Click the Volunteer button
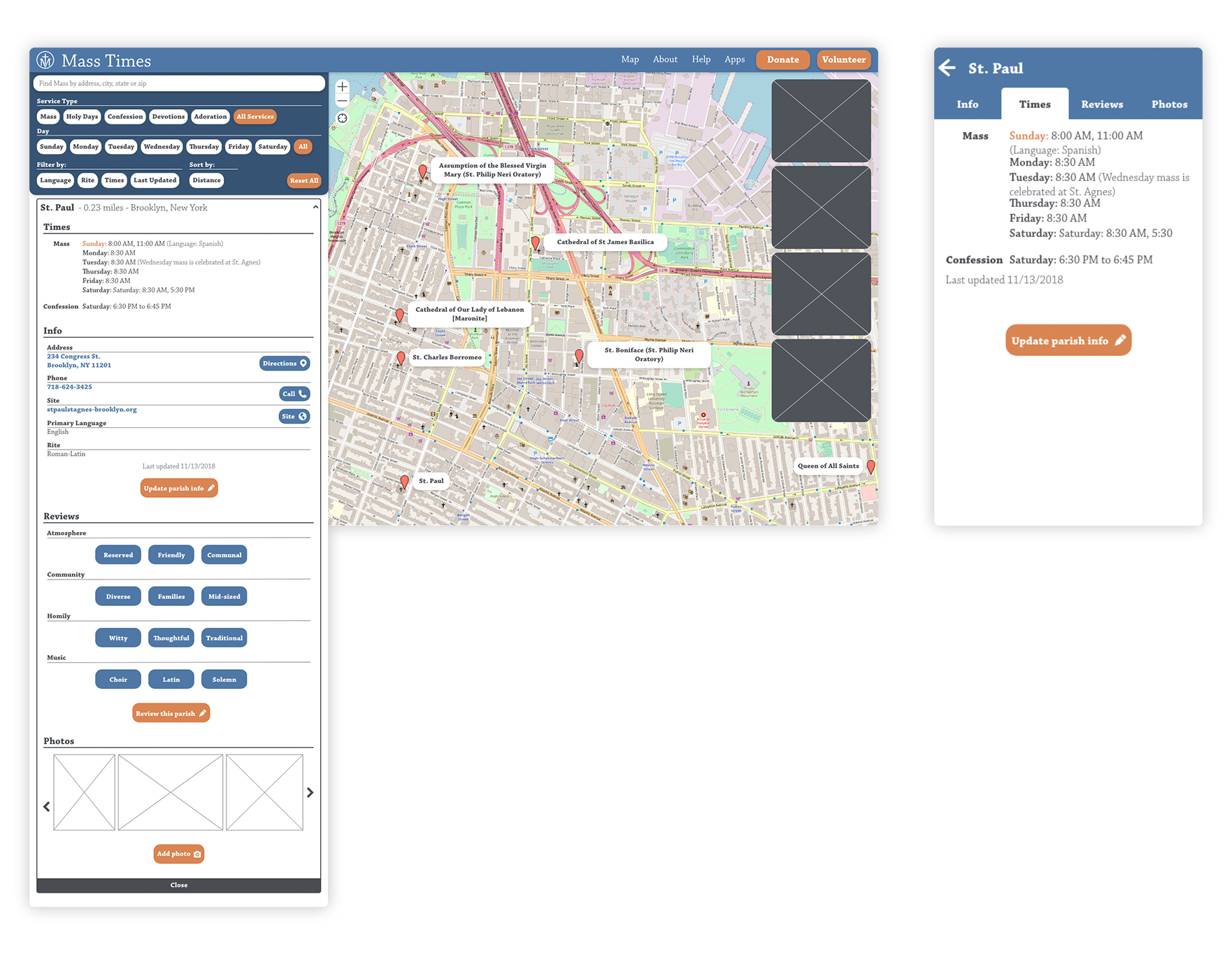1232x955 pixels. [844, 59]
